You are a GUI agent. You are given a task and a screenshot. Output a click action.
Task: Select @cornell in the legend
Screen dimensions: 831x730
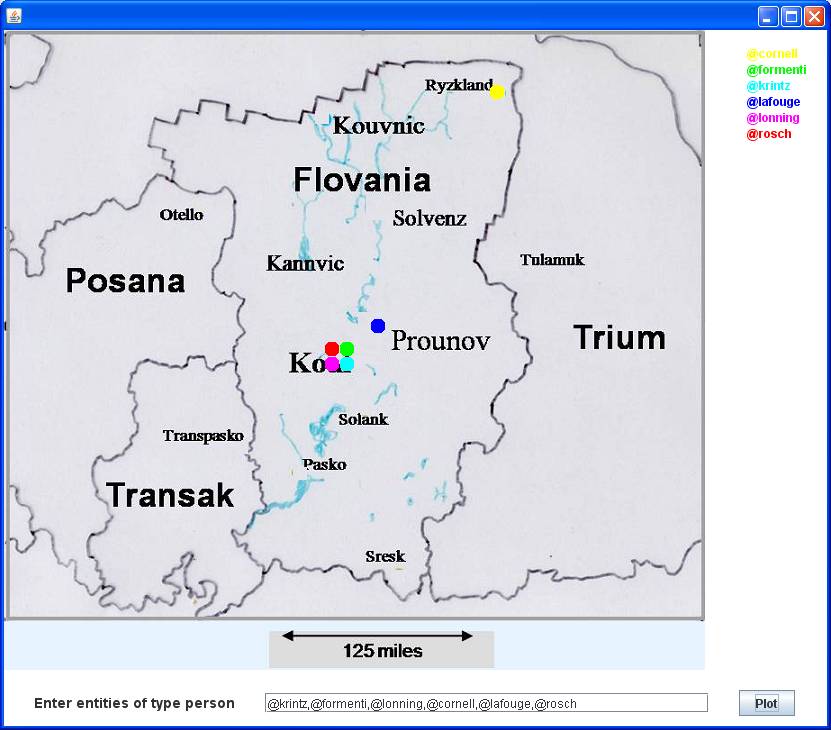771,54
